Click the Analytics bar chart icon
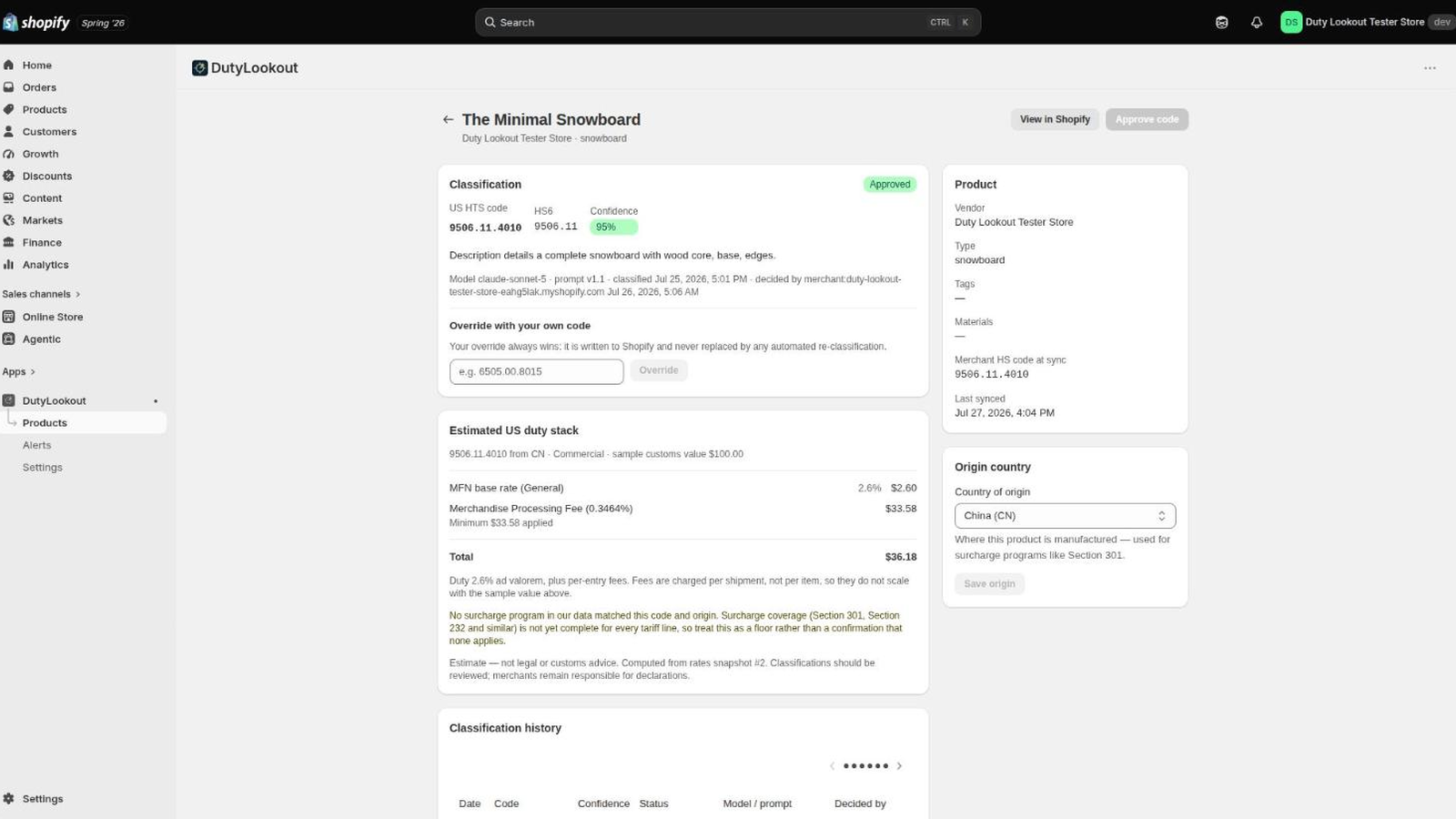 (9, 265)
